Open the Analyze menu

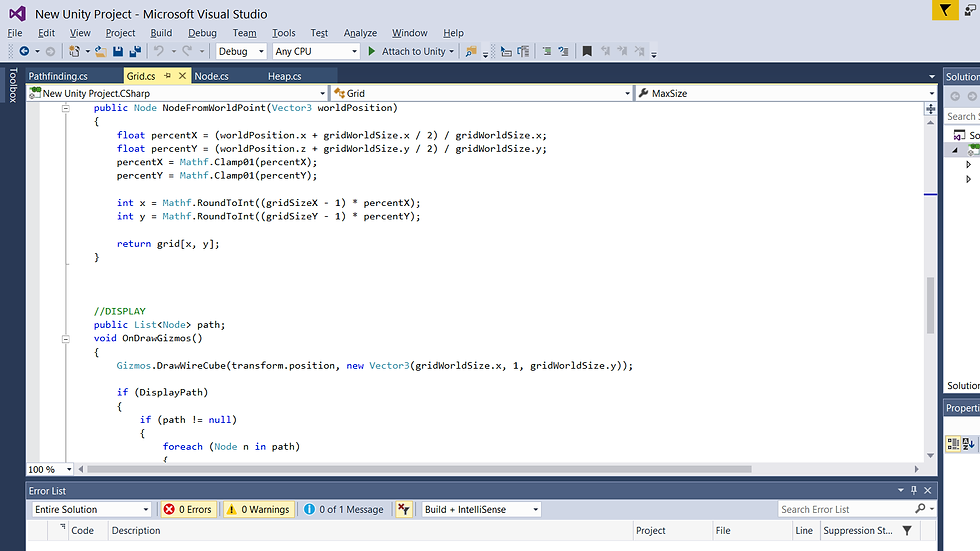[360, 32]
